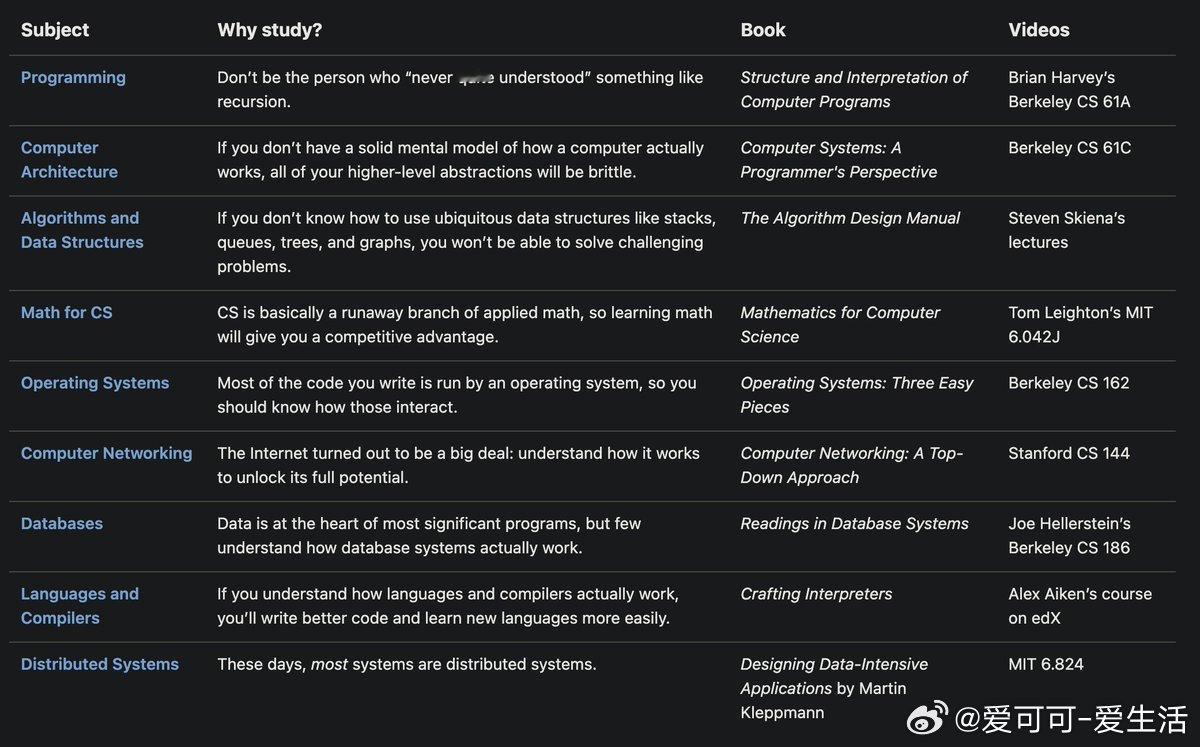Select the Operating Systems link
Image resolution: width=1200 pixels, height=747 pixels.
tap(95, 383)
